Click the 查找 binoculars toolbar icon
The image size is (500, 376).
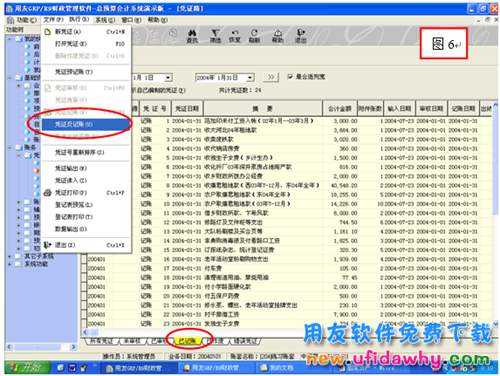click(x=192, y=36)
